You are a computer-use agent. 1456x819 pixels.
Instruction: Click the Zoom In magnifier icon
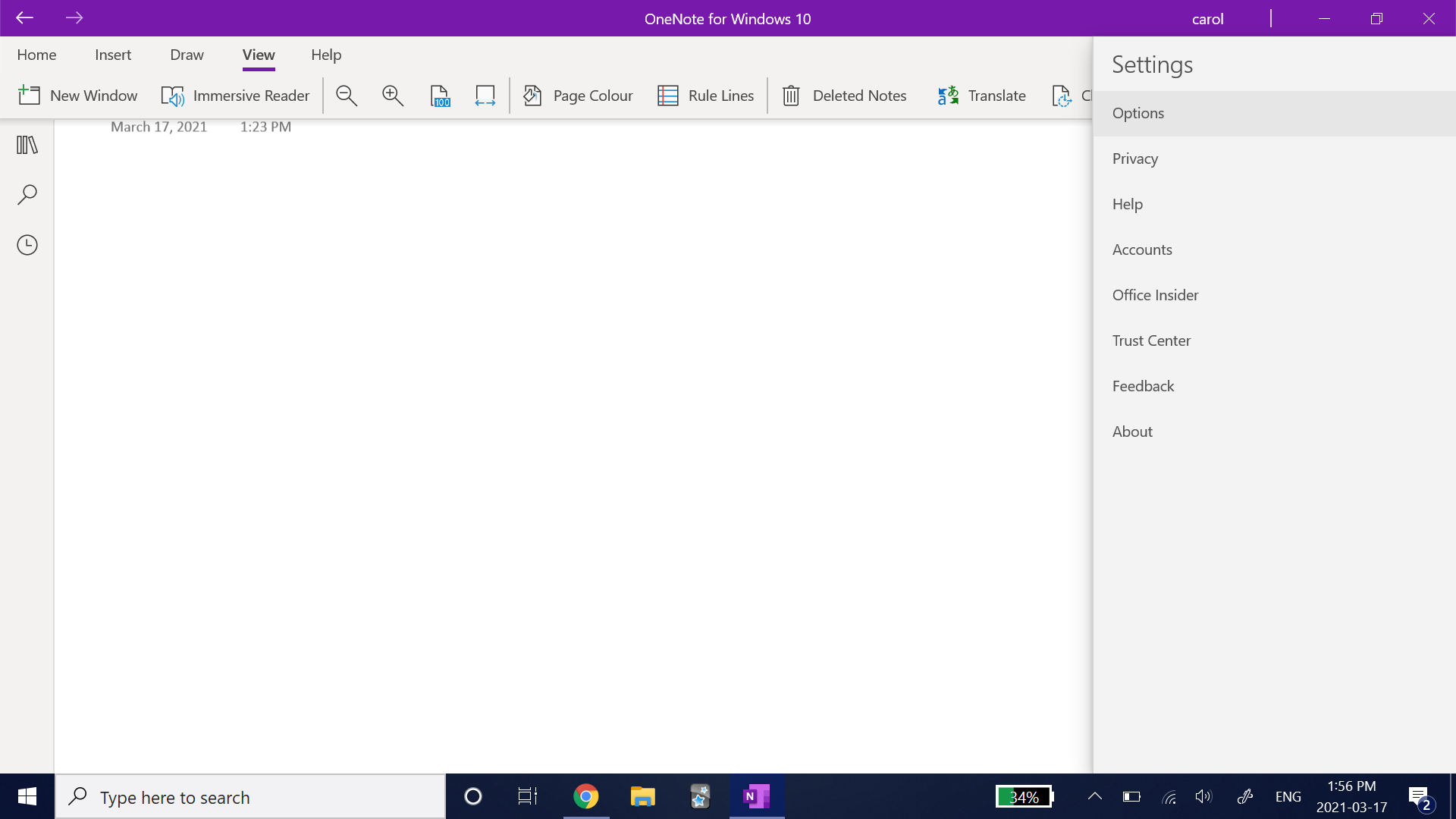pos(393,96)
